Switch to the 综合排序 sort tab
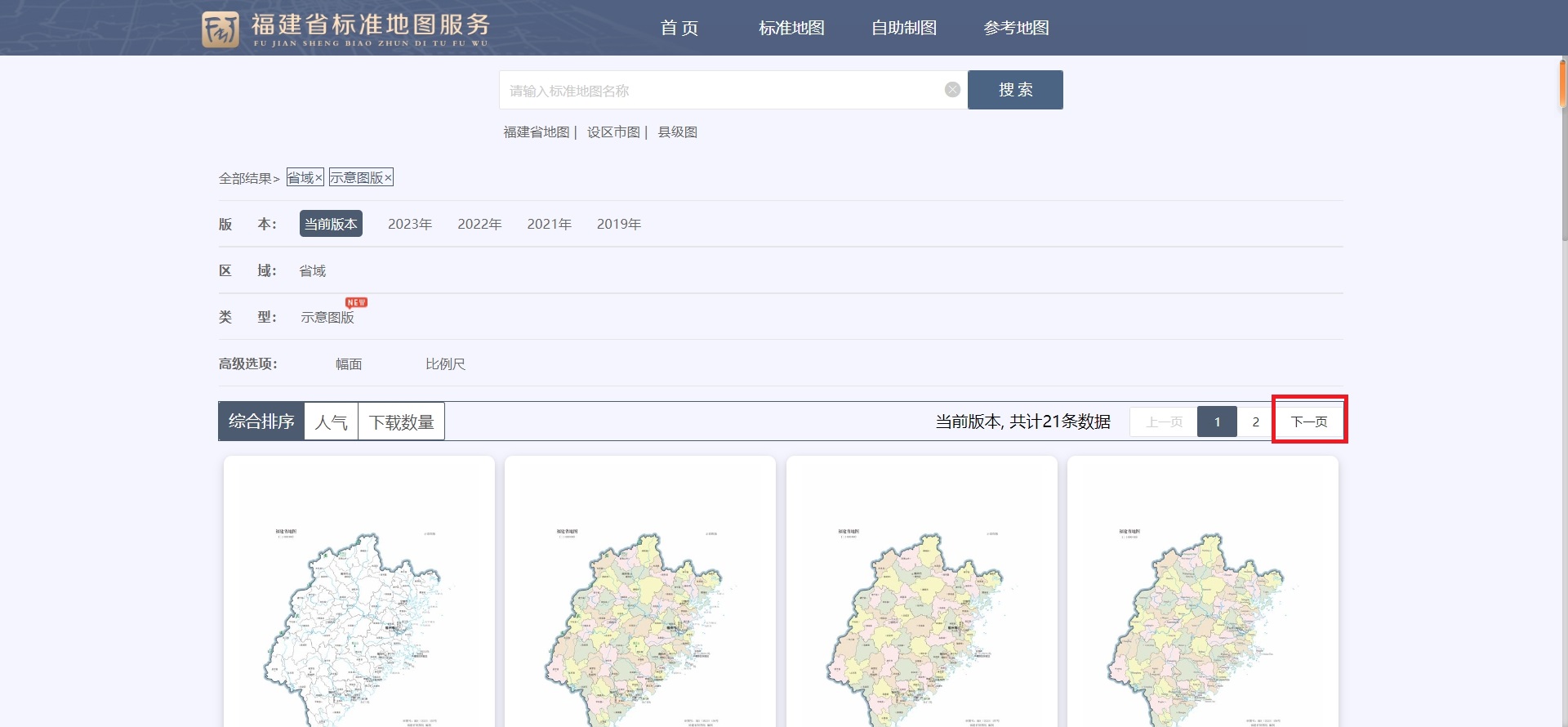The height and width of the screenshot is (727, 1568). [x=261, y=421]
